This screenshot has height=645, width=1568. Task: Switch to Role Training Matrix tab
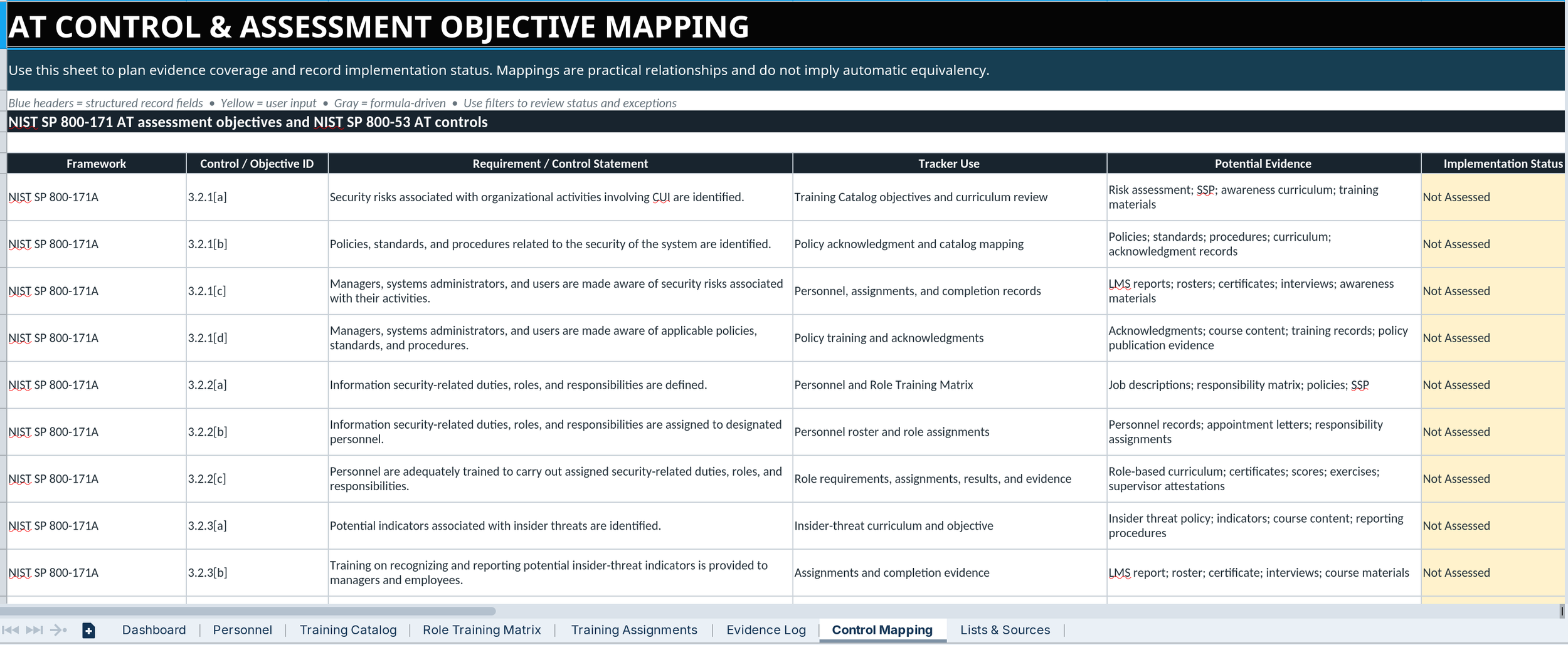coord(482,630)
